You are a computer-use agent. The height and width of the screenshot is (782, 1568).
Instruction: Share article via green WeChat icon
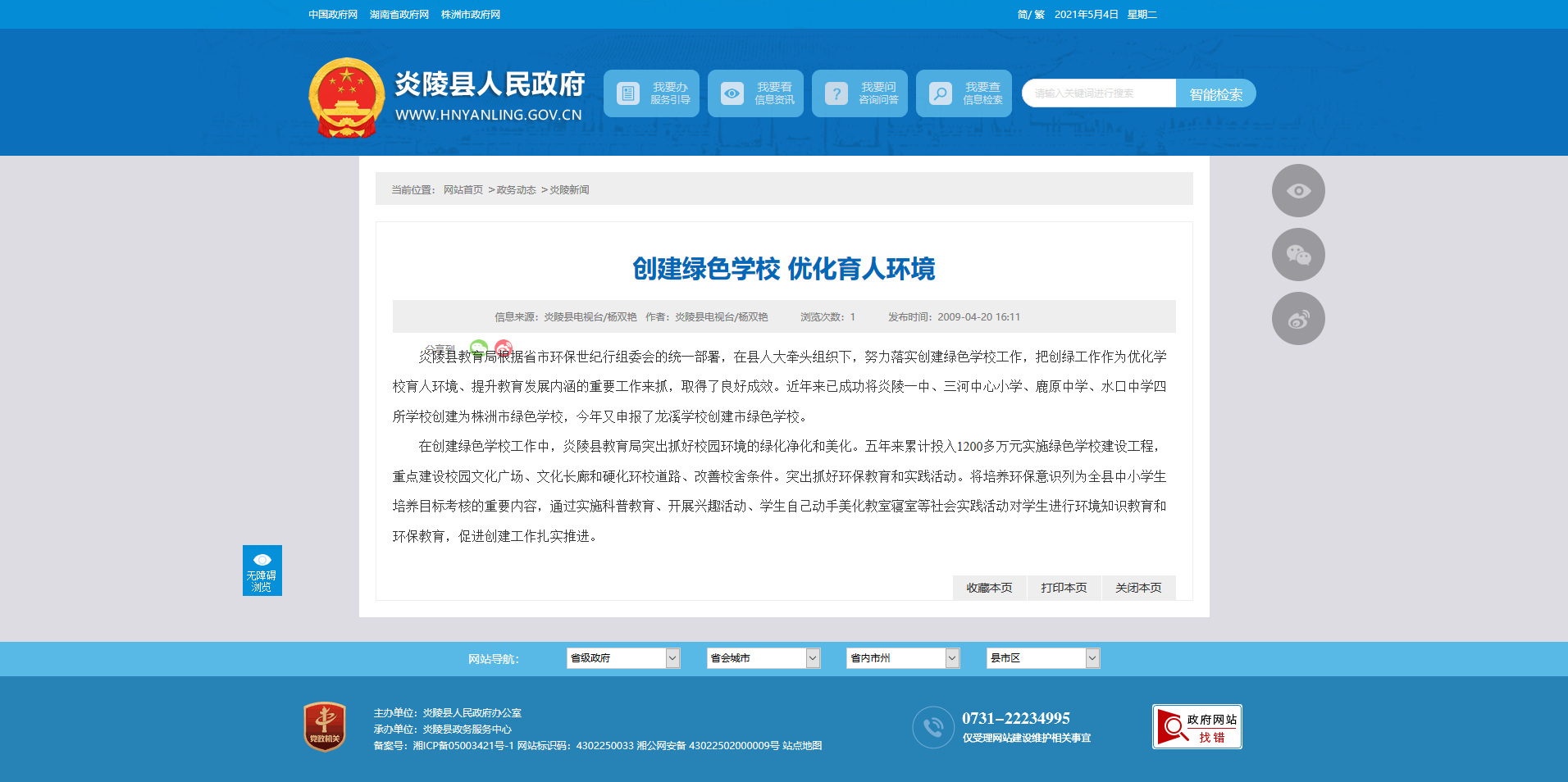(479, 348)
